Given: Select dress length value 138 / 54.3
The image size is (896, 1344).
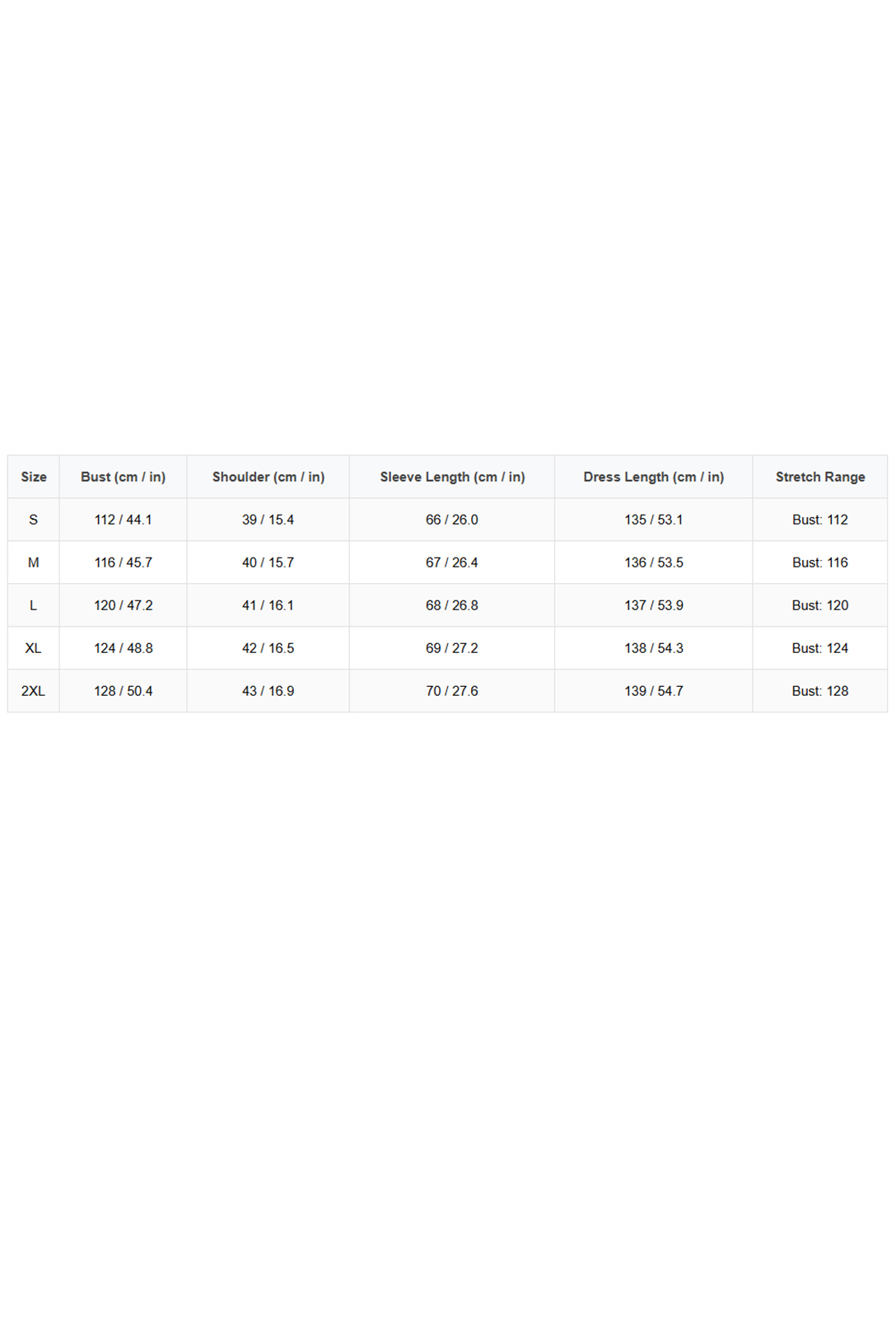Looking at the screenshot, I should coord(653,648).
